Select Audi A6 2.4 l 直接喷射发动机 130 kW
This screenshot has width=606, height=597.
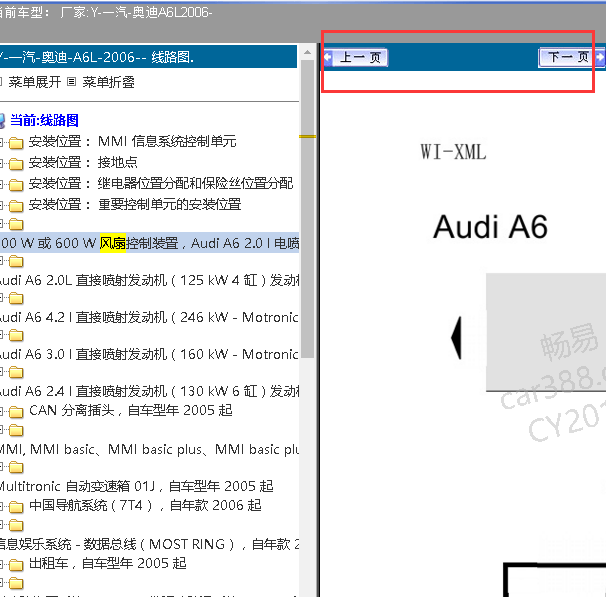point(150,391)
